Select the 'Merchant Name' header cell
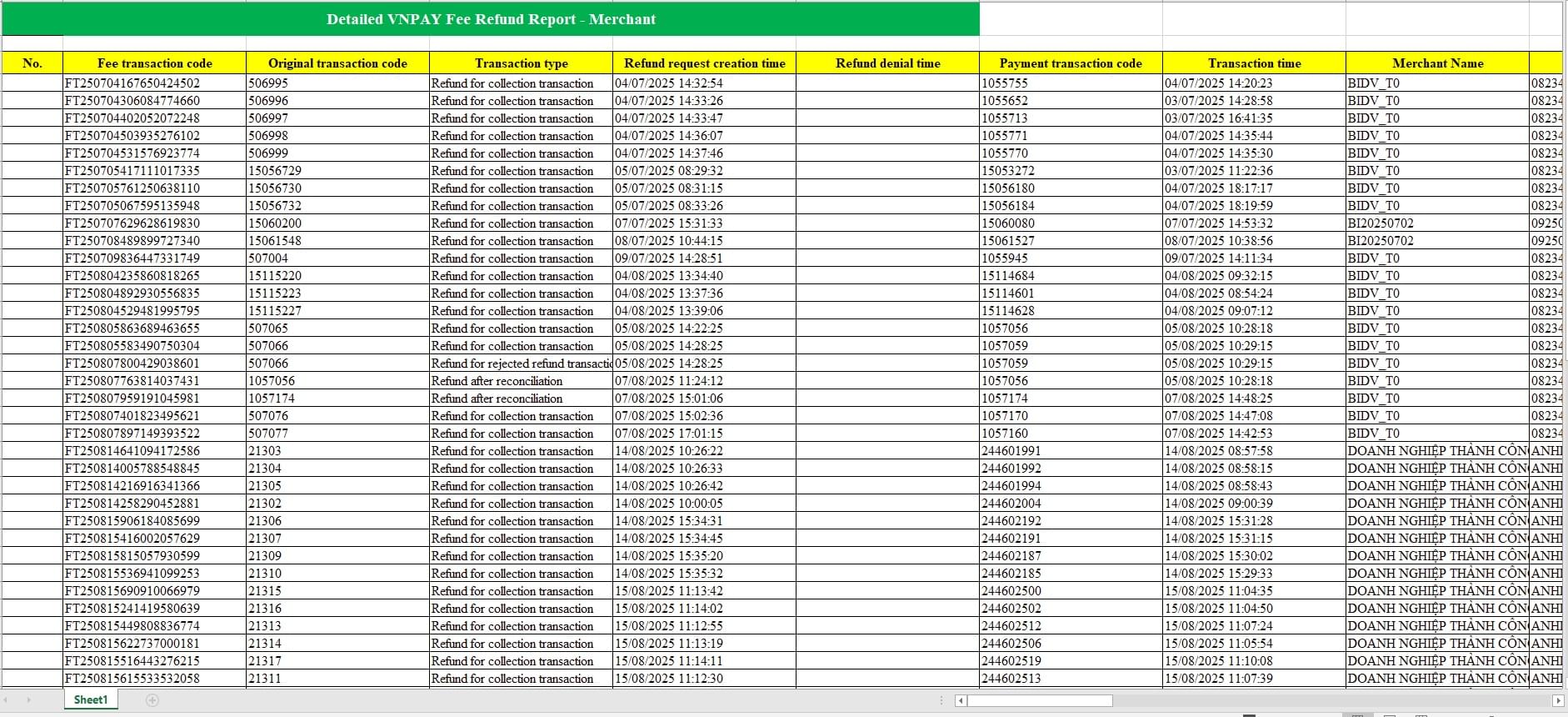The image size is (1568, 717). tap(1437, 63)
